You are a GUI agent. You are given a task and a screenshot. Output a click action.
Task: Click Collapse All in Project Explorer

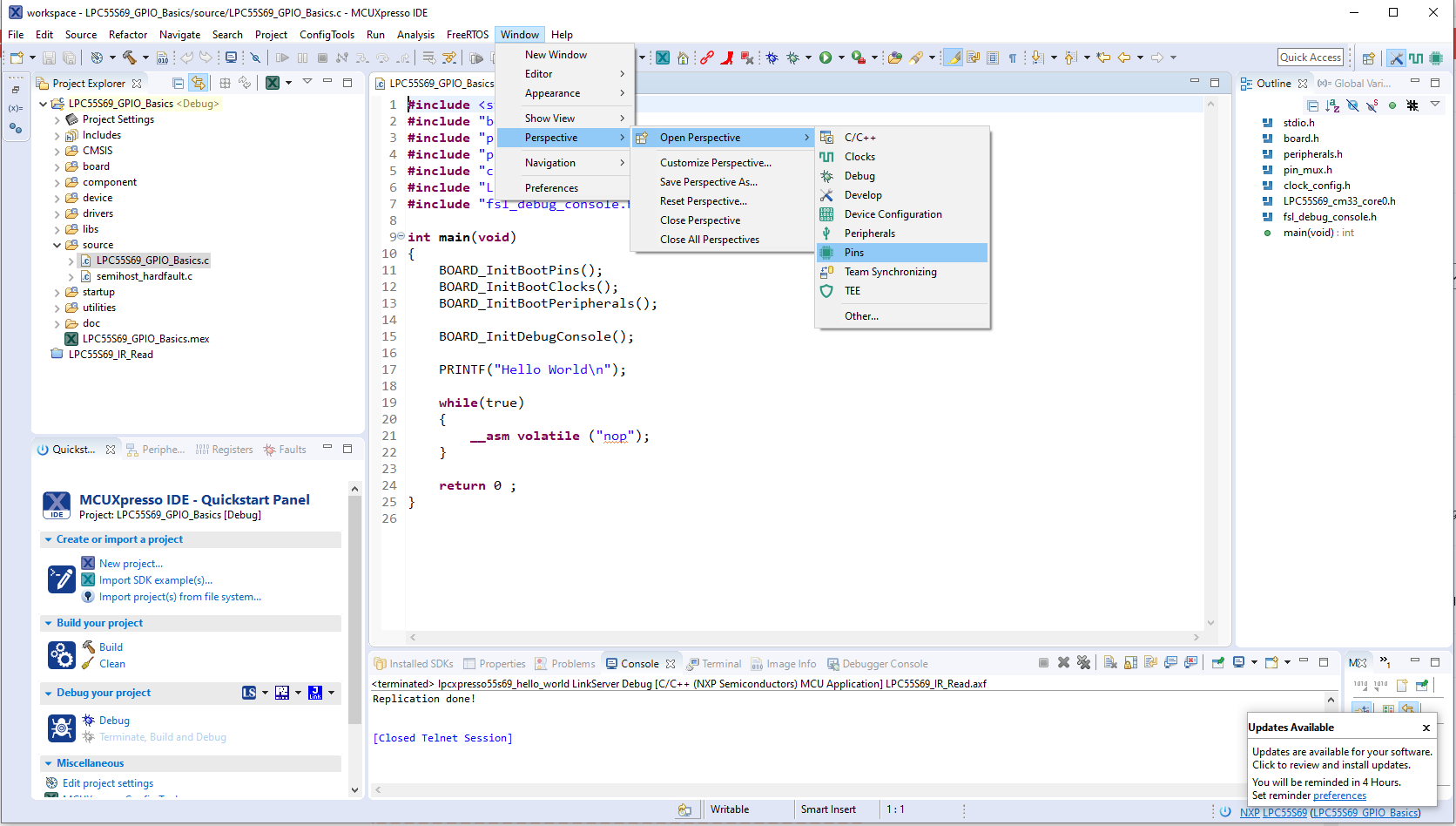(x=179, y=84)
